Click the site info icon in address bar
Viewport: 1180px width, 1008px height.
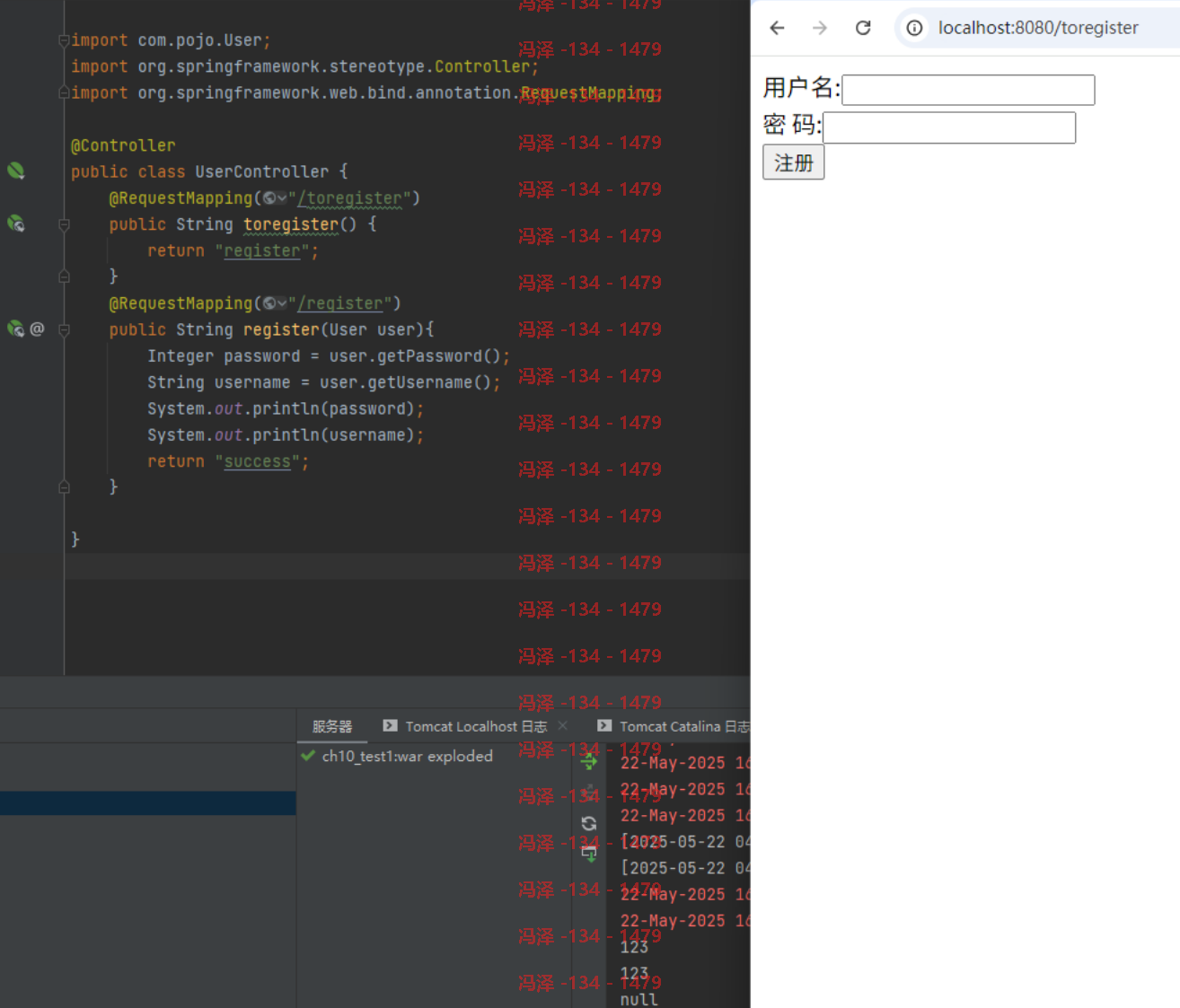pos(914,28)
